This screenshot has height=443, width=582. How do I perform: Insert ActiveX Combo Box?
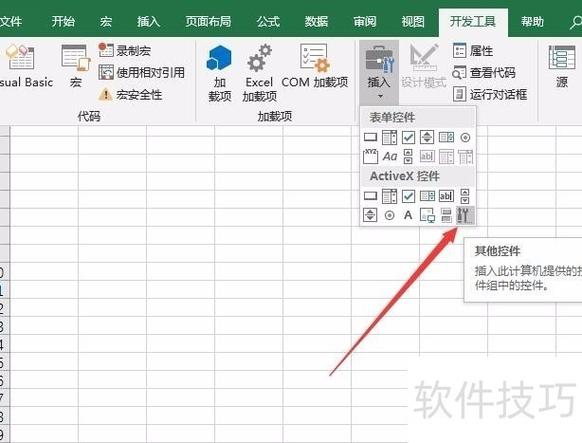389,196
